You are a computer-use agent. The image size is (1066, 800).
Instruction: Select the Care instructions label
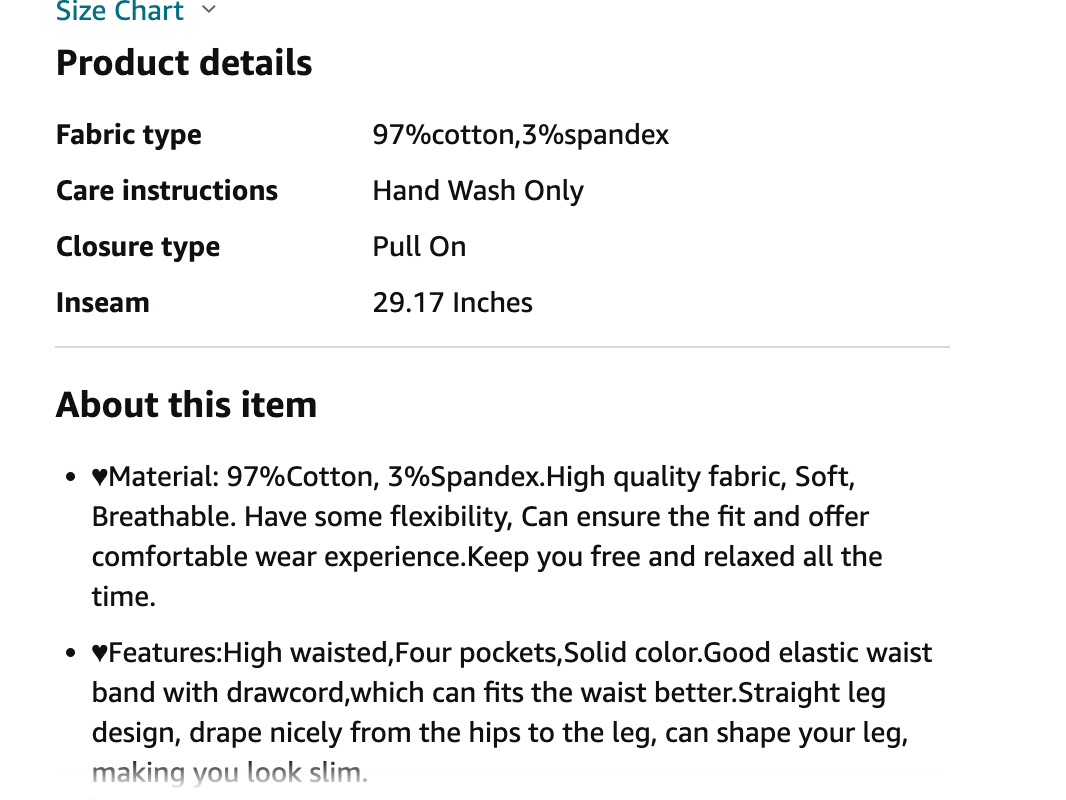click(167, 191)
